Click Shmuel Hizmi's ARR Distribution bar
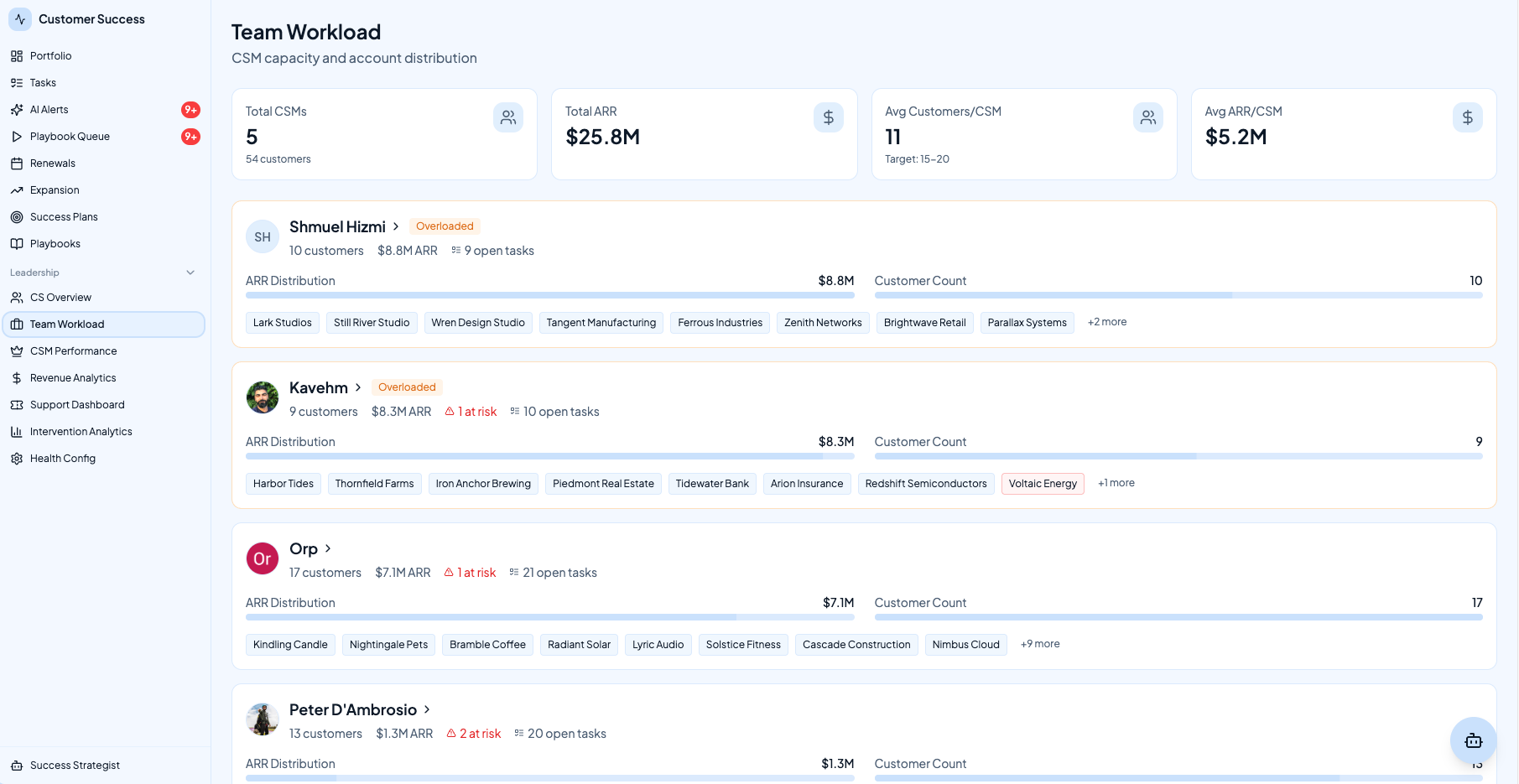This screenshot has width=1519, height=784. [x=550, y=295]
